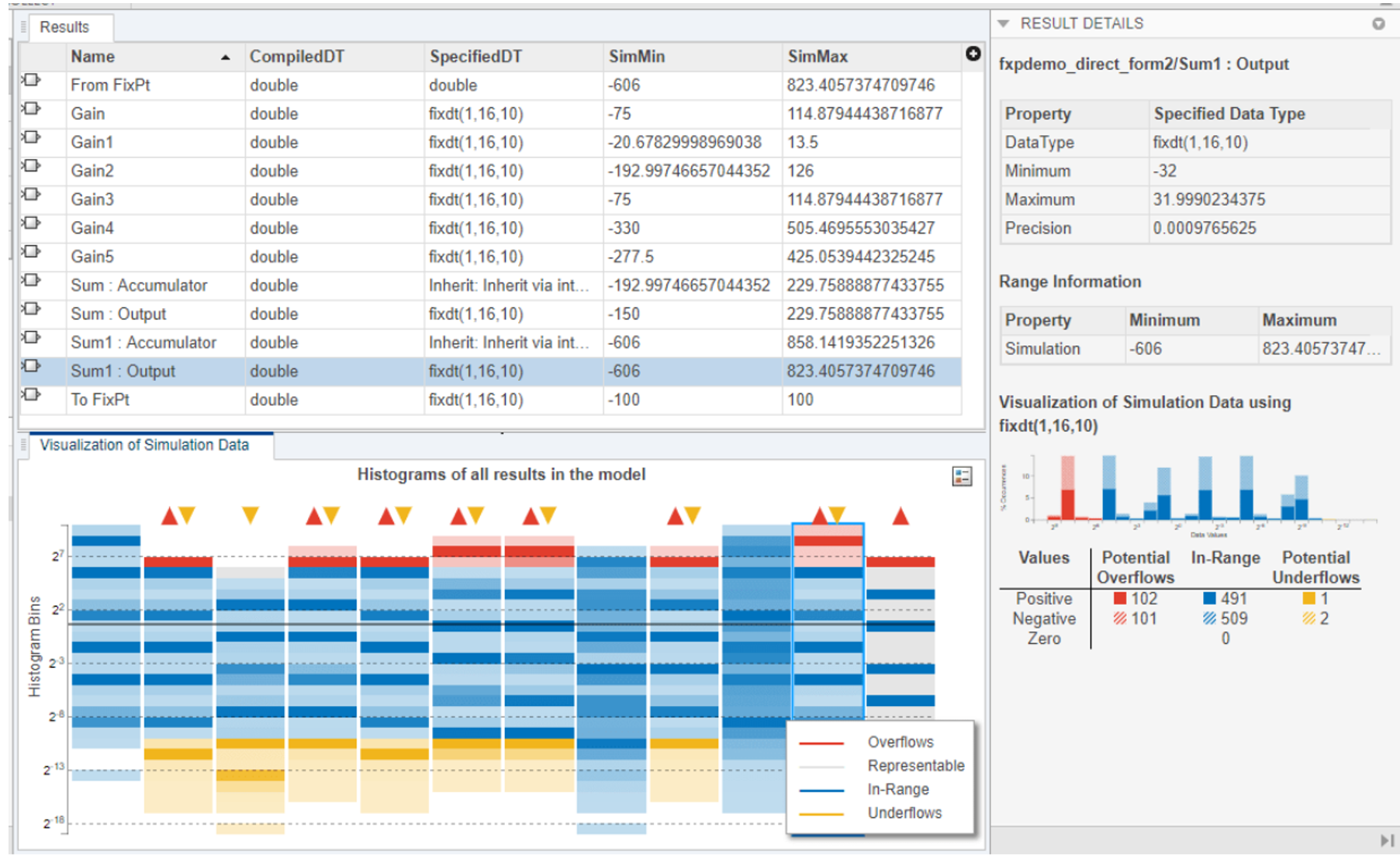Click the fxpdemo_direct_form2/Sum1 : Output title
This screenshot has height=855, width=1400.
pyautogui.click(x=1143, y=64)
